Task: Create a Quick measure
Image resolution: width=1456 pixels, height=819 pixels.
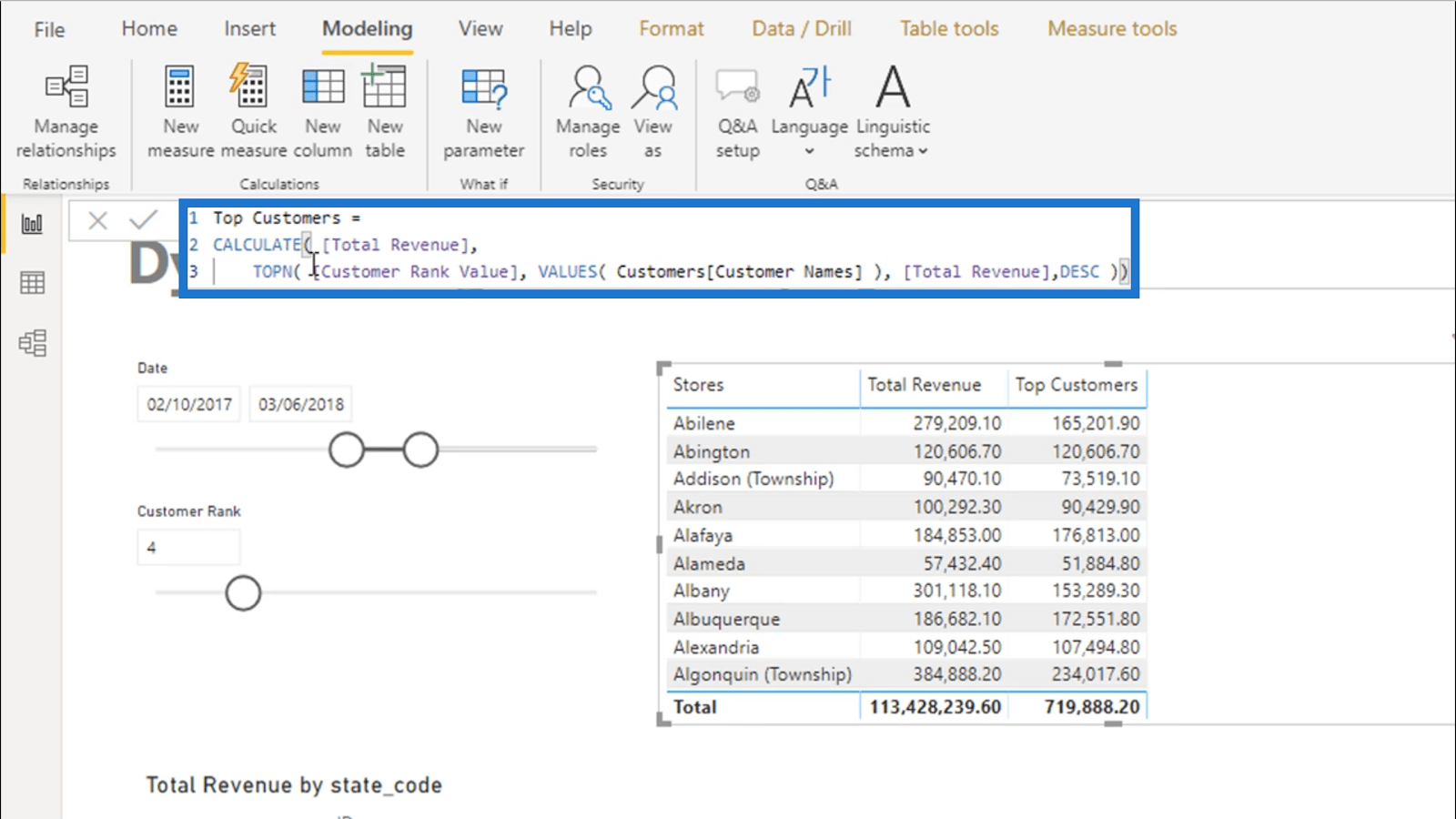Action: tap(253, 113)
